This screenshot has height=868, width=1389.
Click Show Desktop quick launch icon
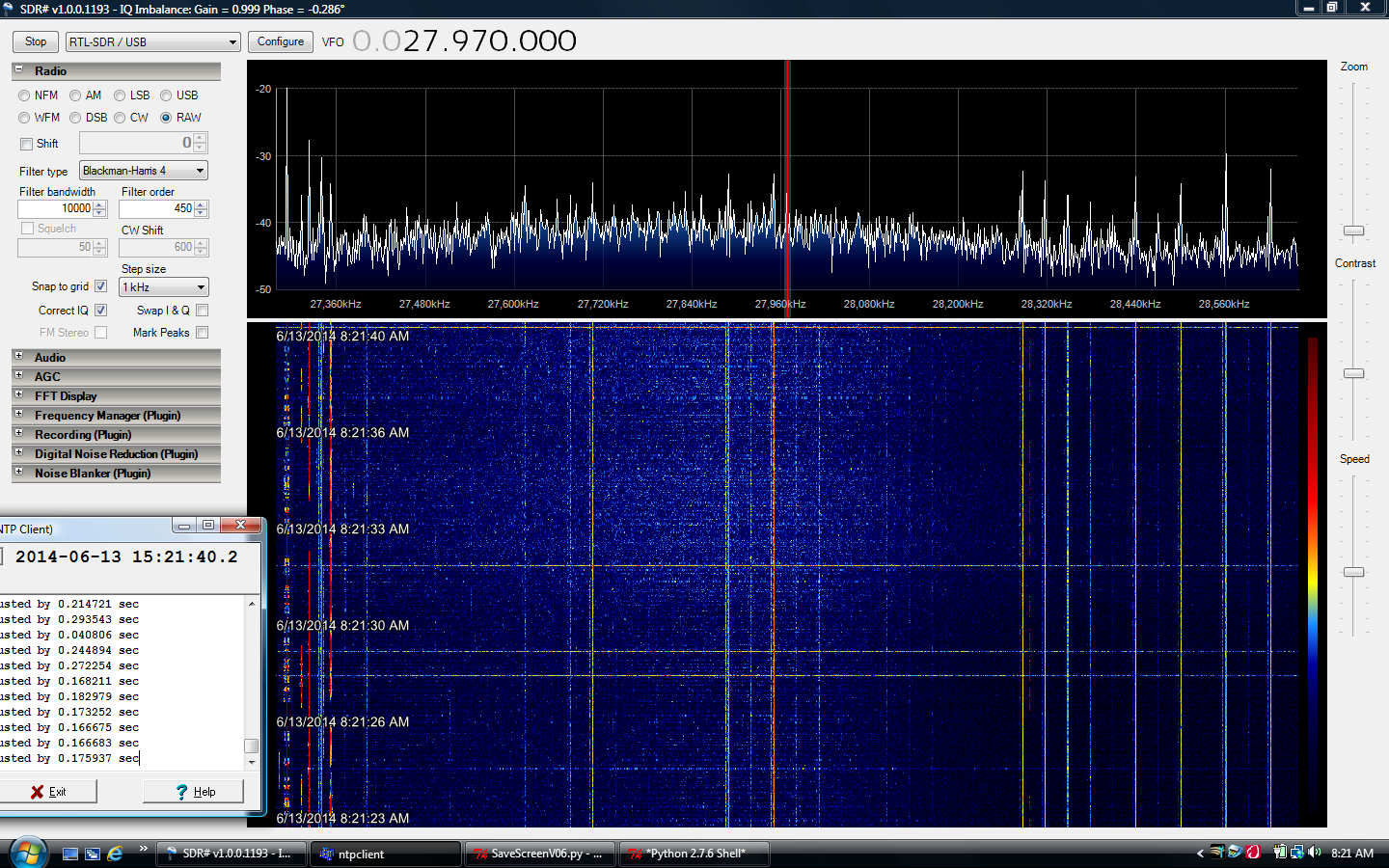click(70, 854)
